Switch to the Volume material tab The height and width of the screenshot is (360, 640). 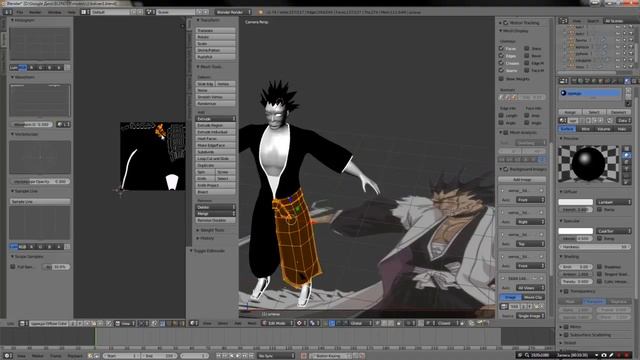click(x=604, y=129)
